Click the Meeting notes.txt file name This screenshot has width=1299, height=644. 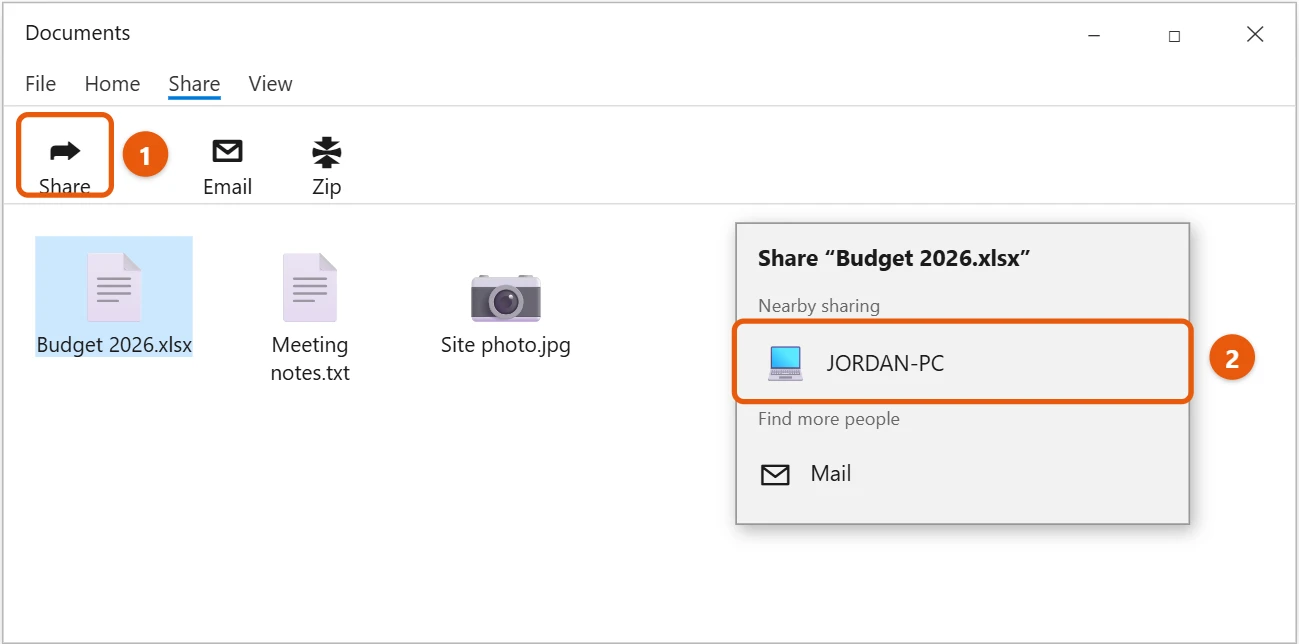click(310, 359)
